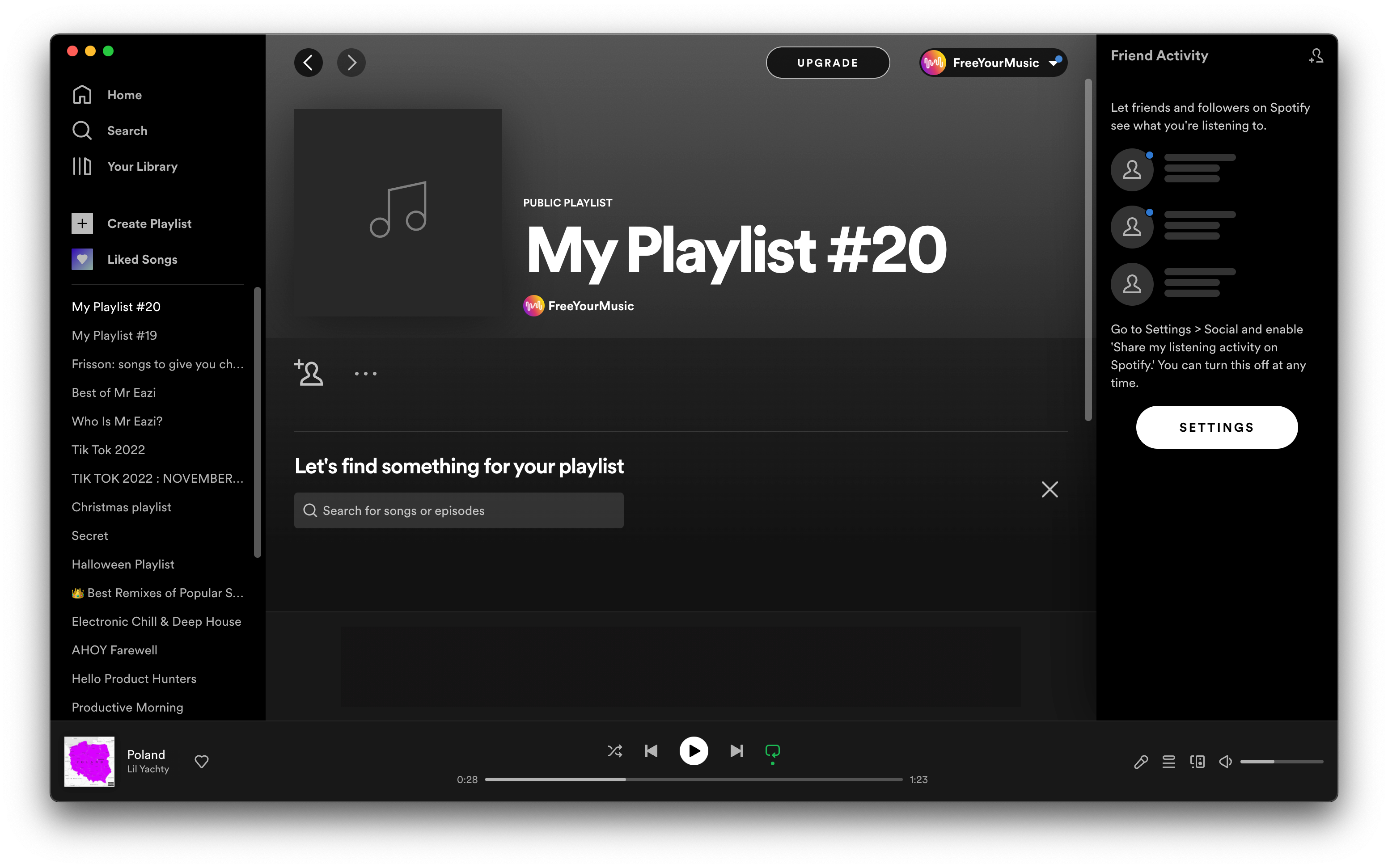This screenshot has width=1388, height=868.
Task: Click the Lil Yachty artist name
Action: point(148,769)
